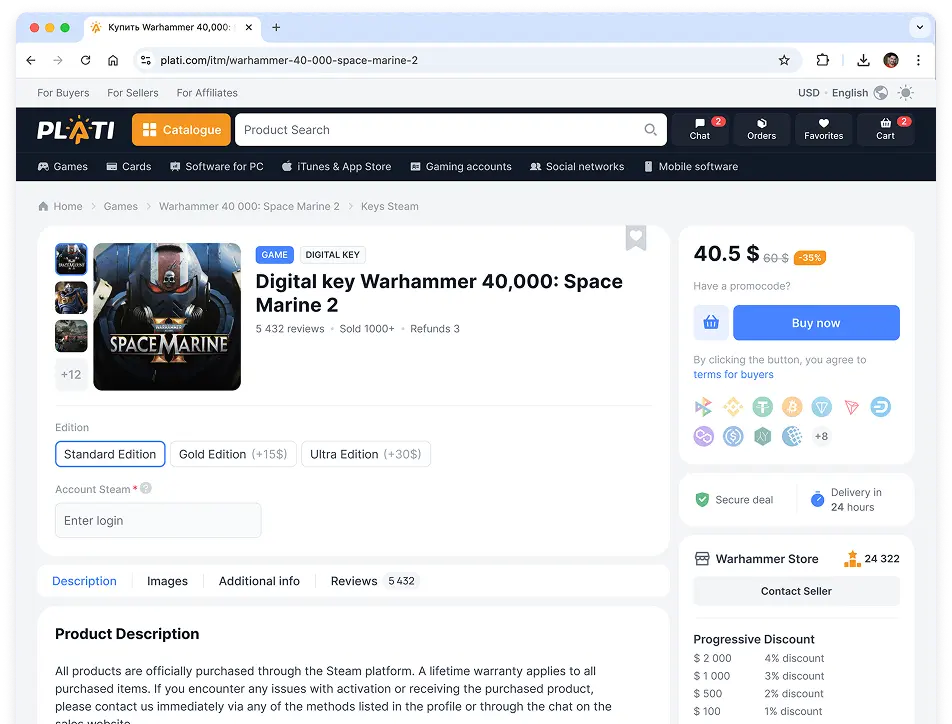Click the plati.com address bar URL

tap(289, 60)
